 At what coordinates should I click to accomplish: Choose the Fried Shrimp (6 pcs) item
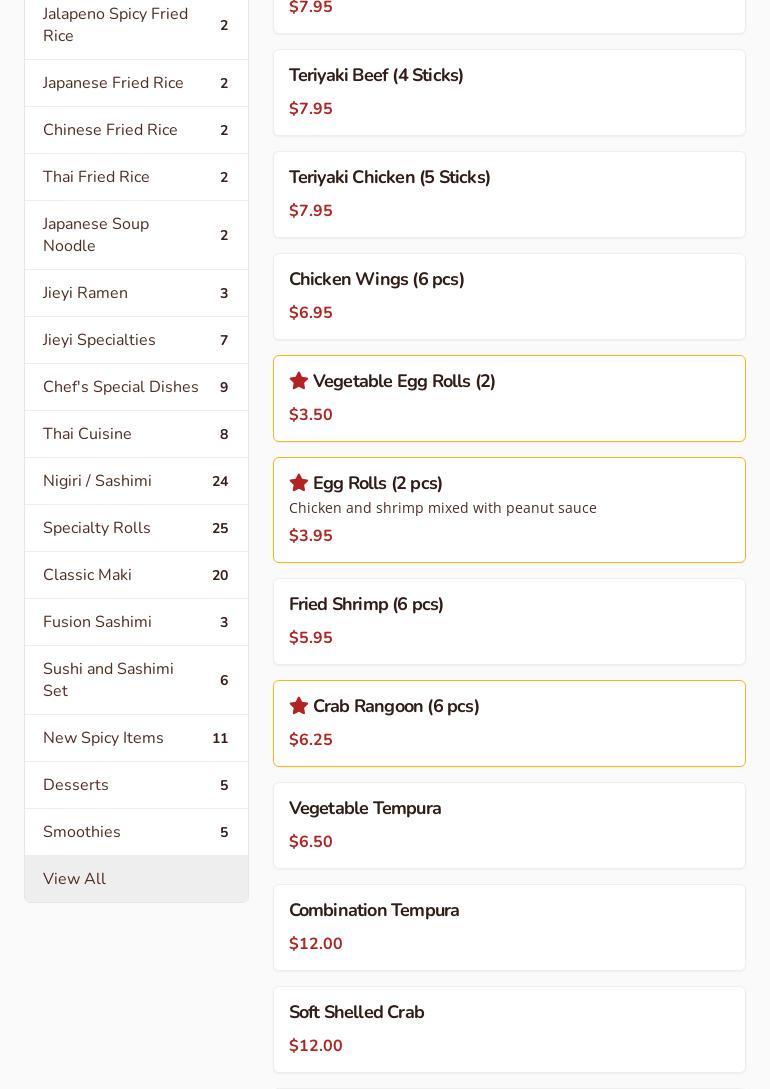pyautogui.click(x=509, y=621)
